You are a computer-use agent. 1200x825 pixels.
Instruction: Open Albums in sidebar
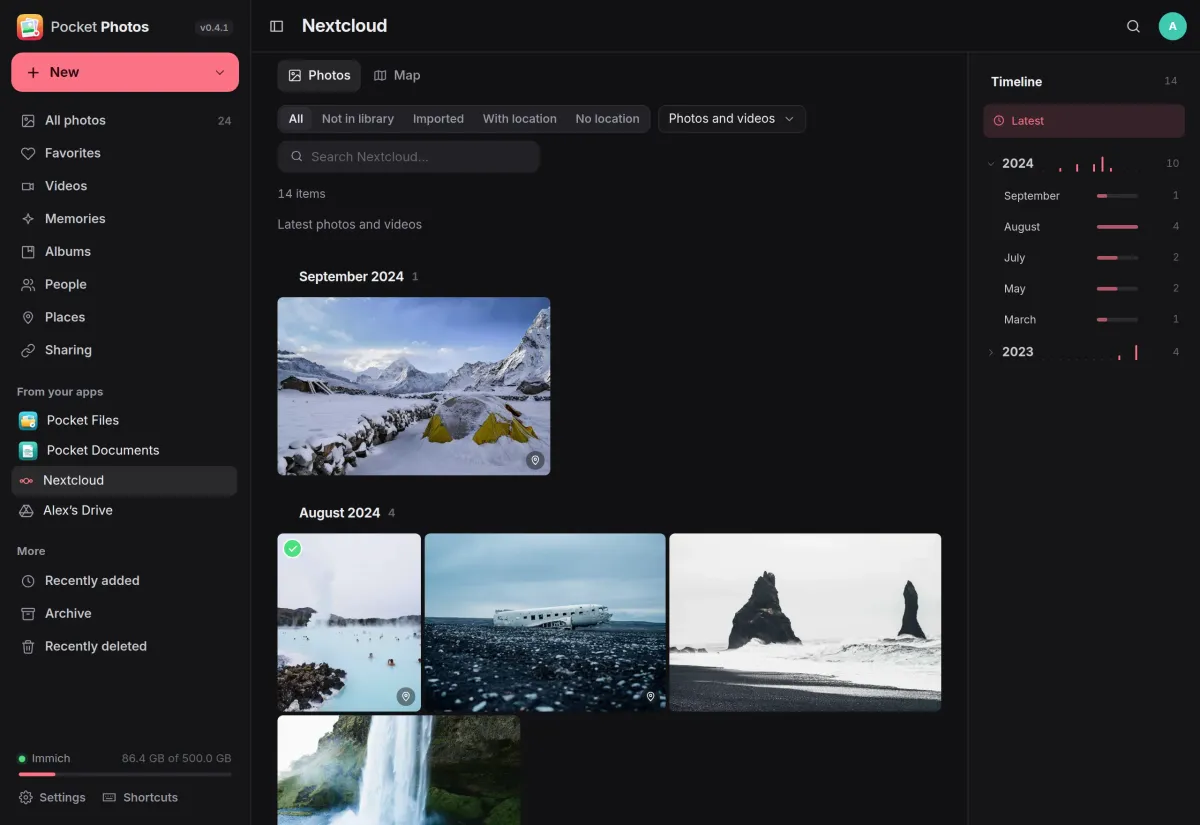(x=125, y=252)
